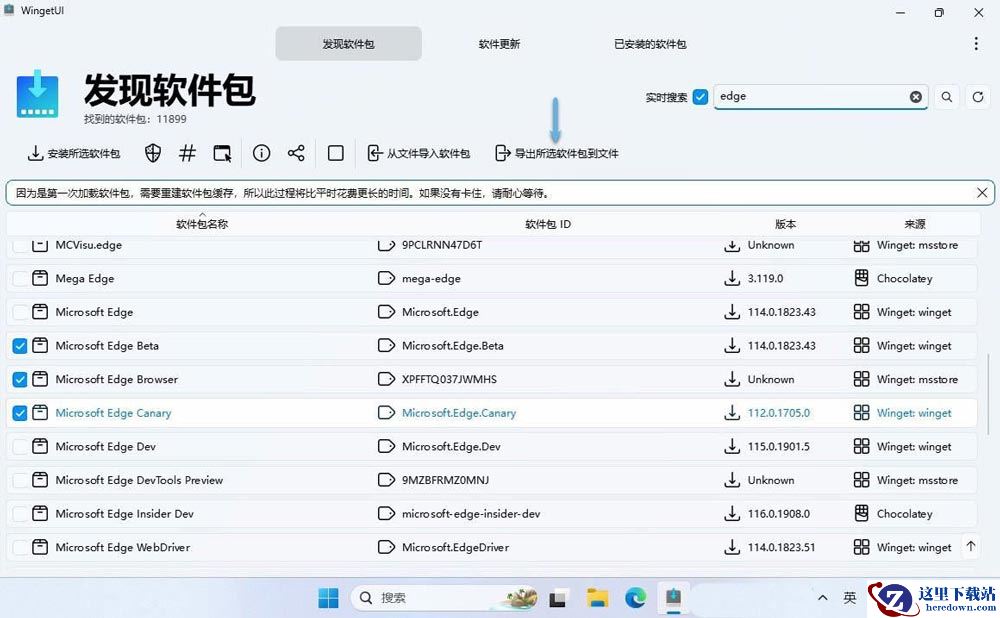Click scroll-to-top arrow in the list
The height and width of the screenshot is (618, 1000).
point(971,547)
